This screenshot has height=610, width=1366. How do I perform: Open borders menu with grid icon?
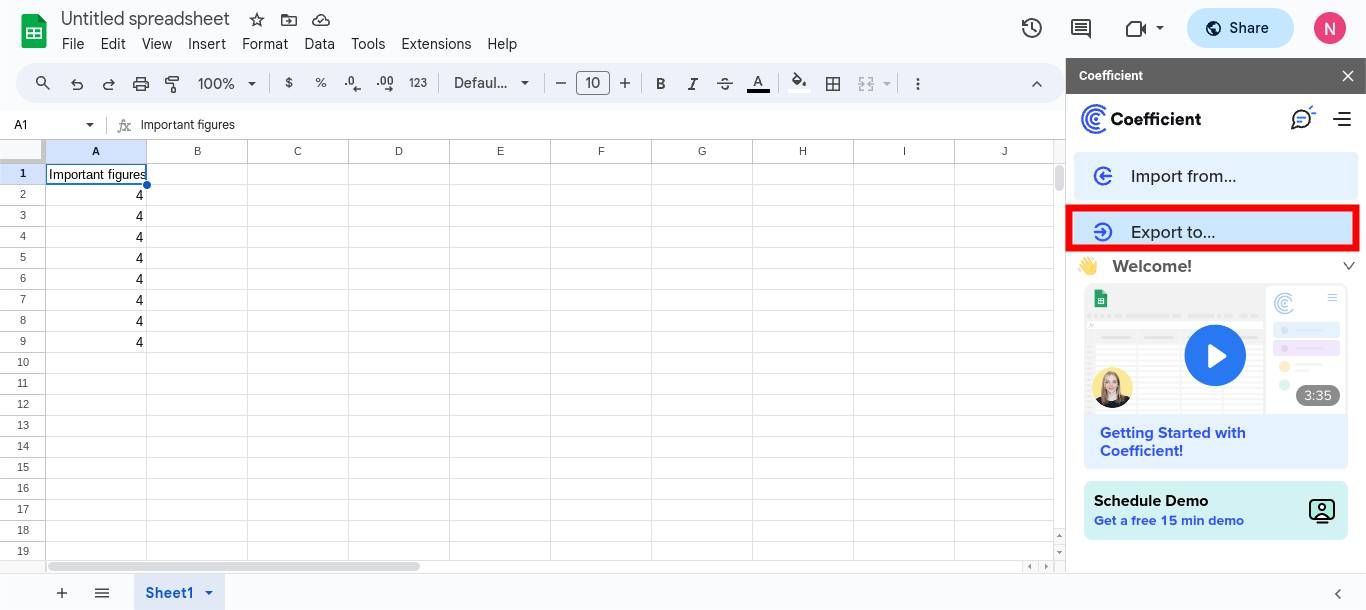coord(833,83)
